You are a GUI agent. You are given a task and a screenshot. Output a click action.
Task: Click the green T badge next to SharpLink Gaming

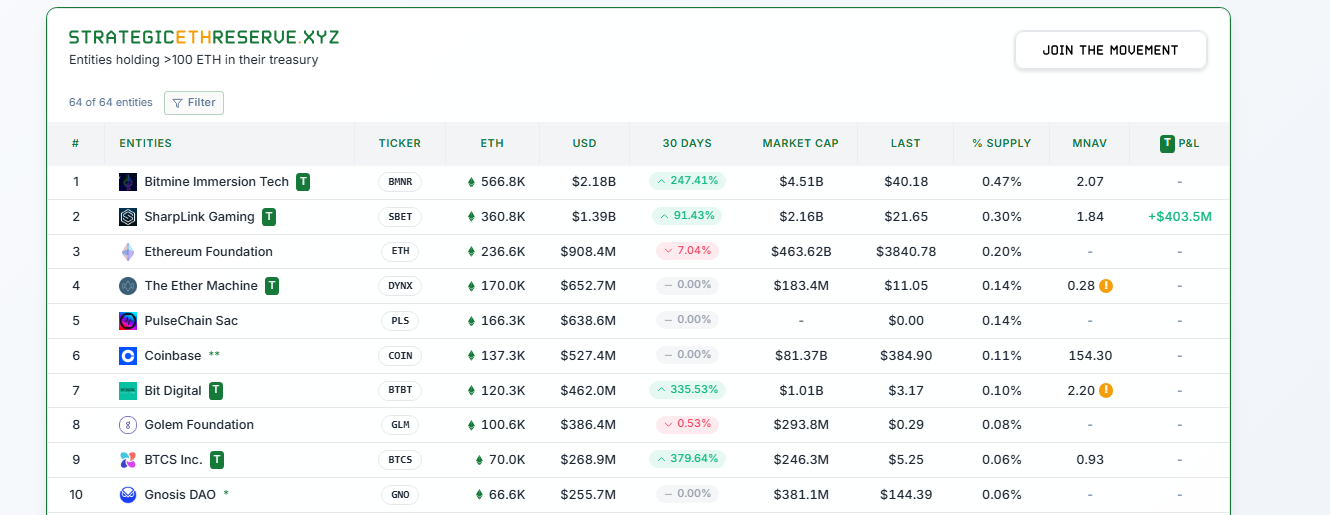(269, 217)
